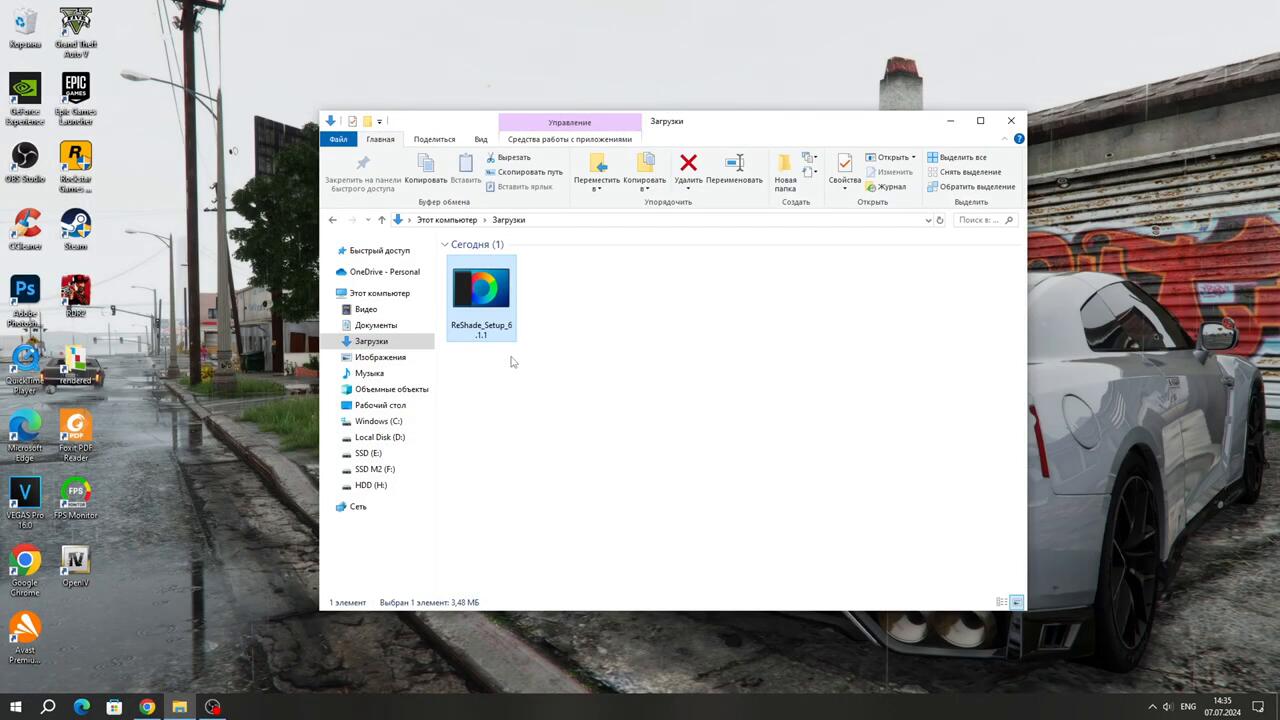The height and width of the screenshot is (720, 1280).
Task: Click the Переименовать (Rename) icon
Action: [x=734, y=164]
